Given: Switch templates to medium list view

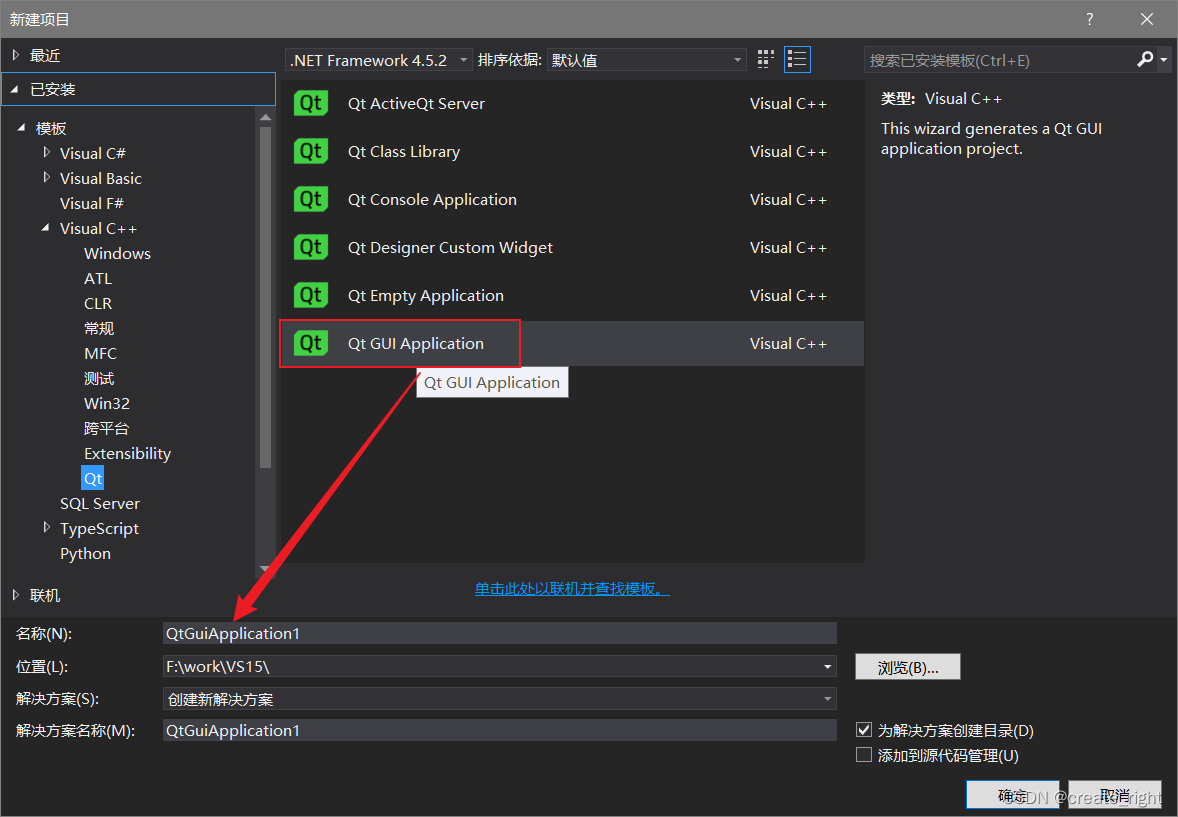Looking at the screenshot, I should (797, 59).
